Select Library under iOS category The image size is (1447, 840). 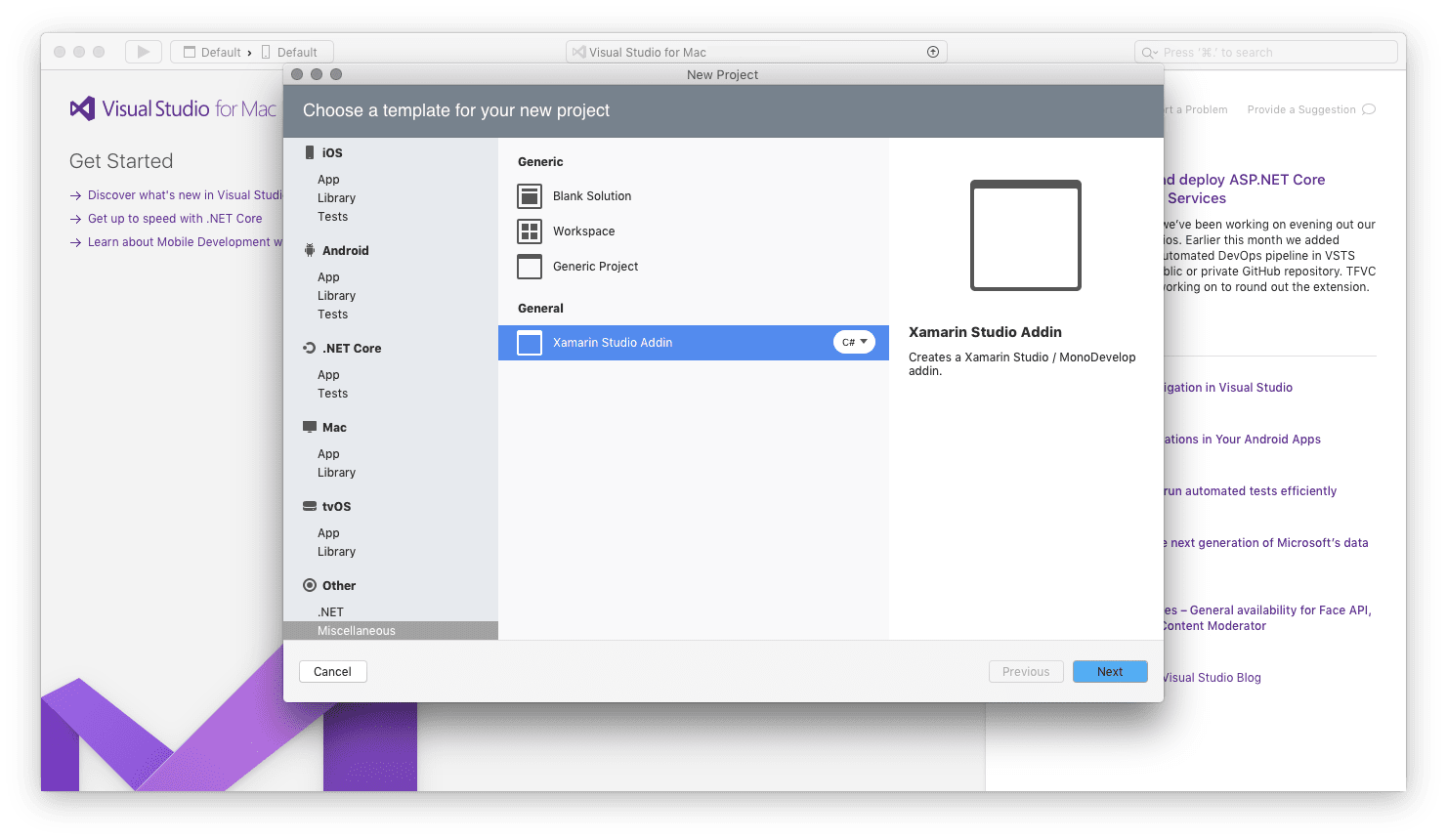pyautogui.click(x=336, y=198)
